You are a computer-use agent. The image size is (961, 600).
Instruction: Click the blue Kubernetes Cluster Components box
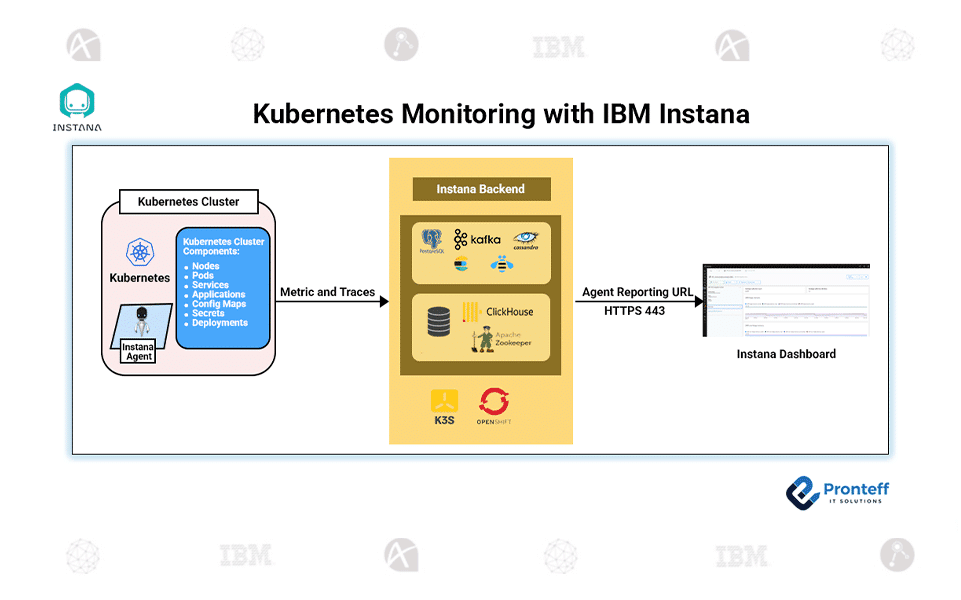220,287
